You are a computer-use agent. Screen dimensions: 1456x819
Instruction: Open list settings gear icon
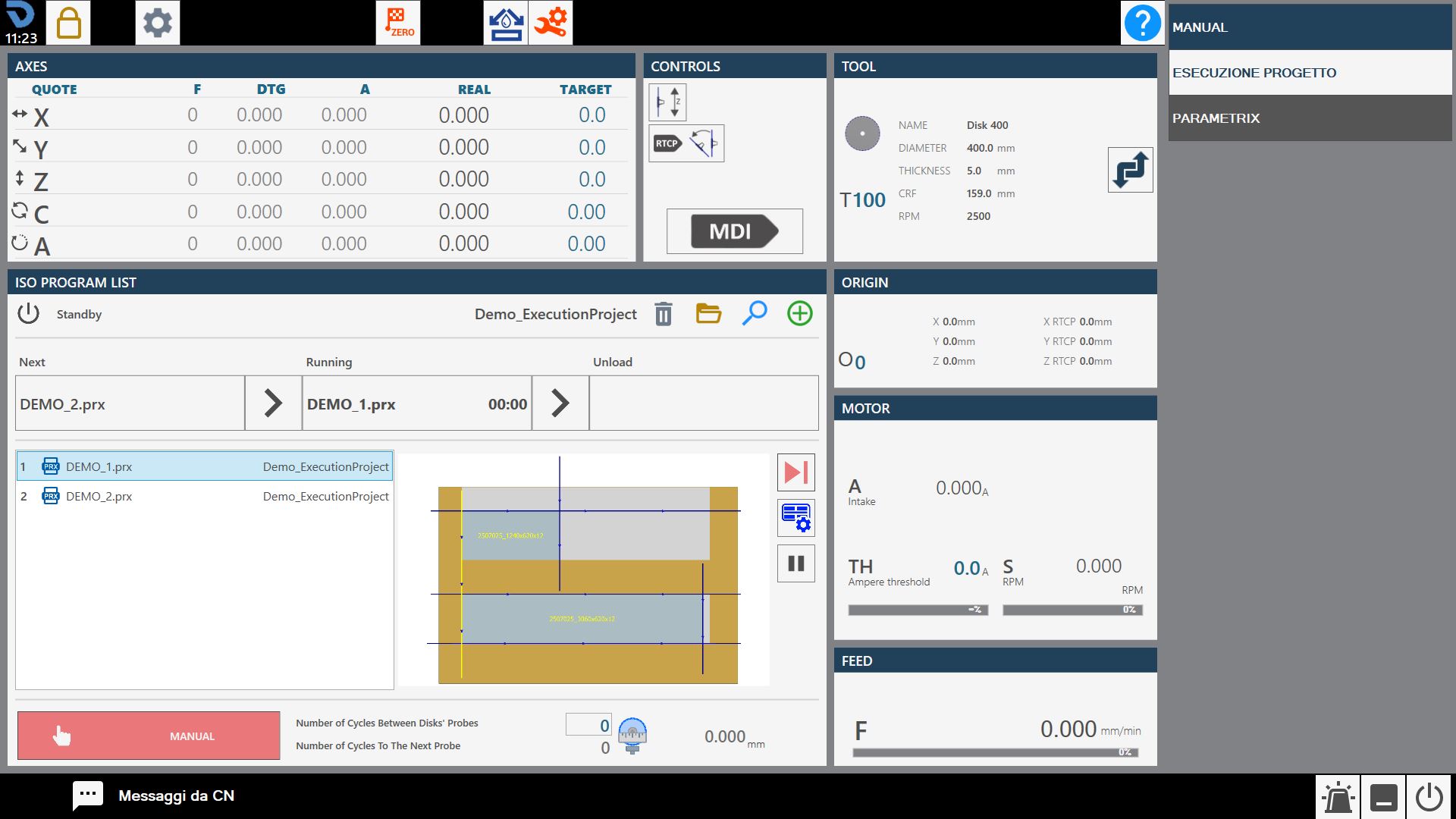pos(796,518)
